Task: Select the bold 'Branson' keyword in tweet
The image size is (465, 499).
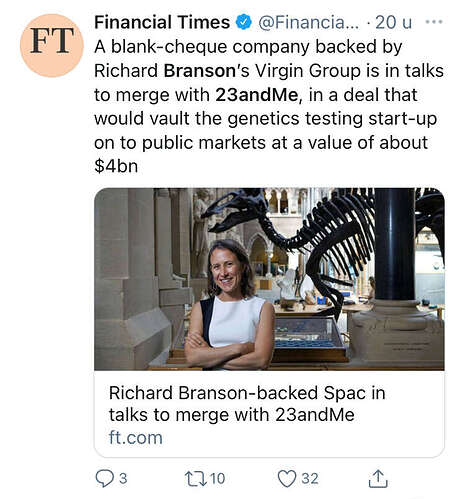Action: click(x=200, y=71)
